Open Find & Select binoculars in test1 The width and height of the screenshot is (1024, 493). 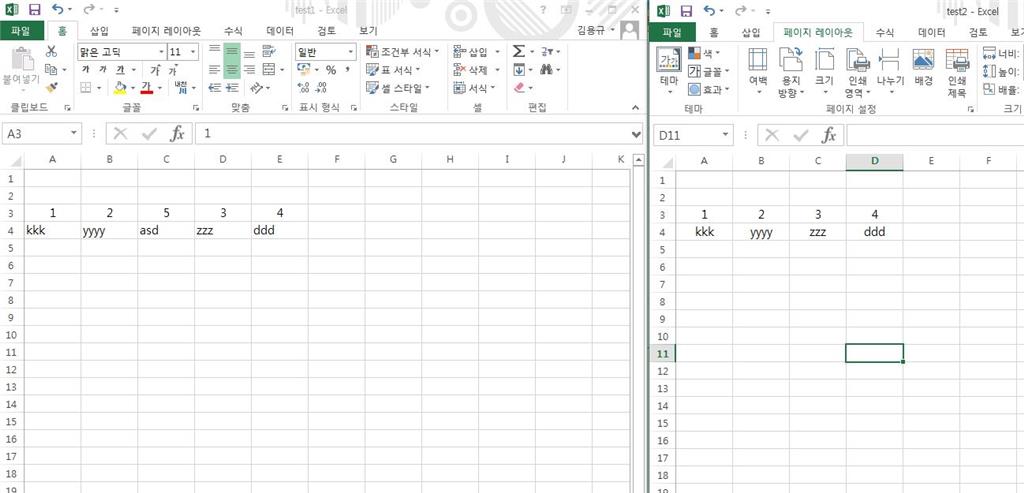click(546, 69)
